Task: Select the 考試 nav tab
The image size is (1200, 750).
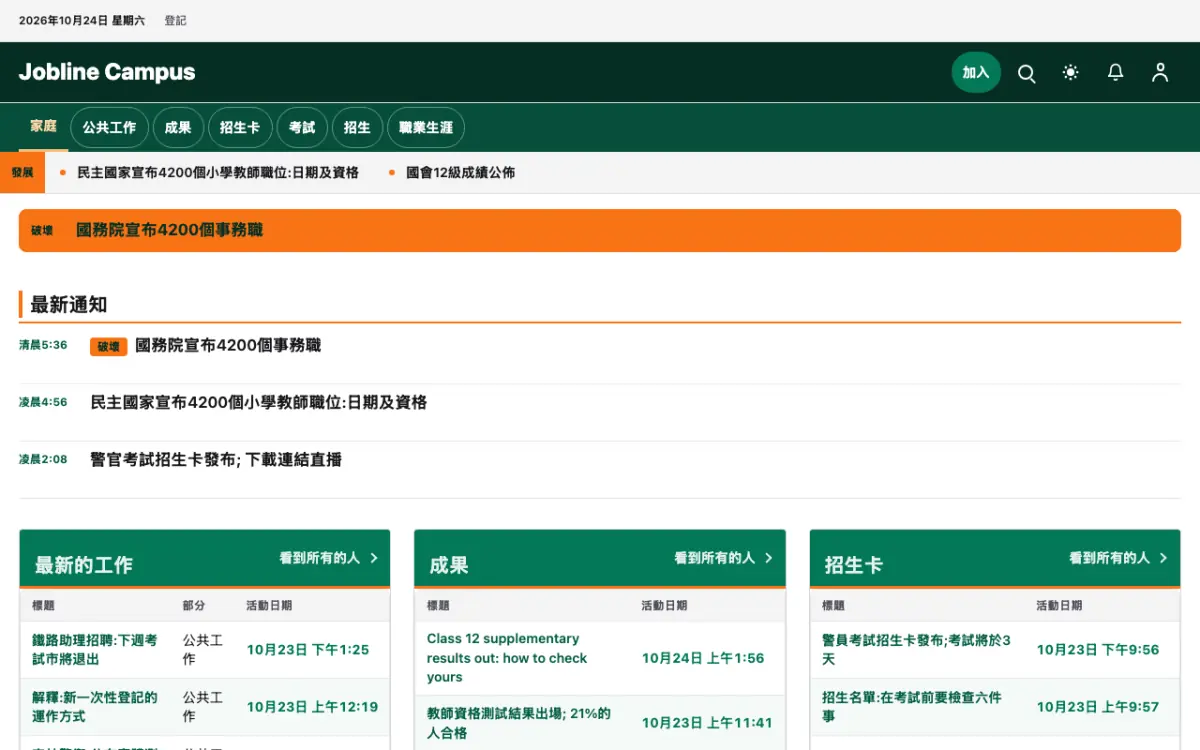Action: [302, 128]
